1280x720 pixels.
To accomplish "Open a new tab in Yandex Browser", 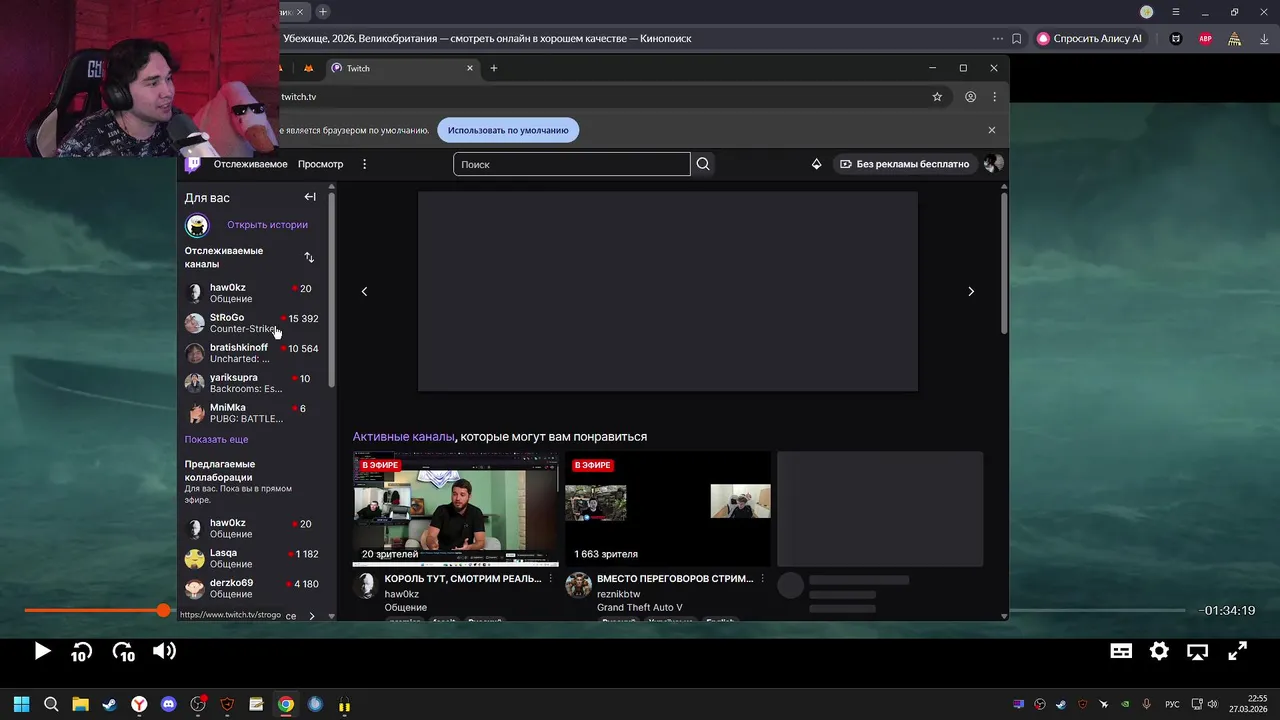I will coord(323,12).
